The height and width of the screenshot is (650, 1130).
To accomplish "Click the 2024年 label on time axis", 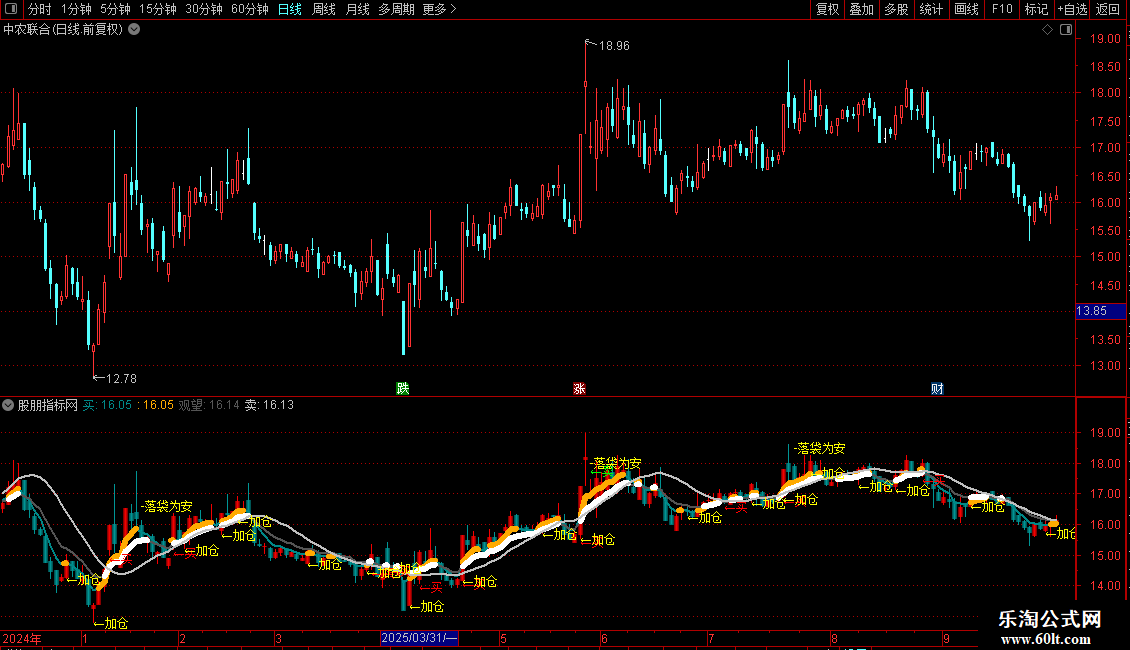I will point(22,638).
